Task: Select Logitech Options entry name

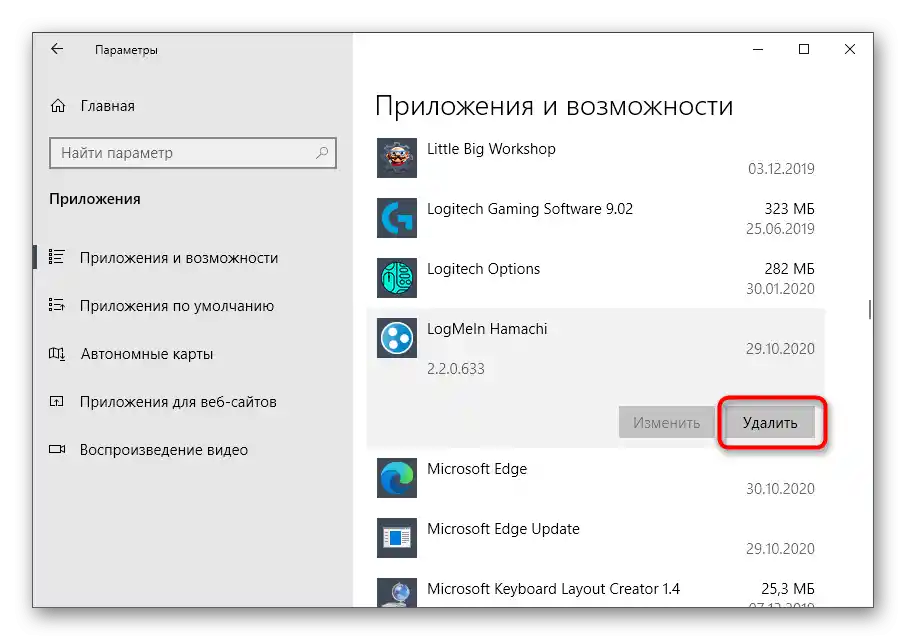Action: (x=483, y=269)
